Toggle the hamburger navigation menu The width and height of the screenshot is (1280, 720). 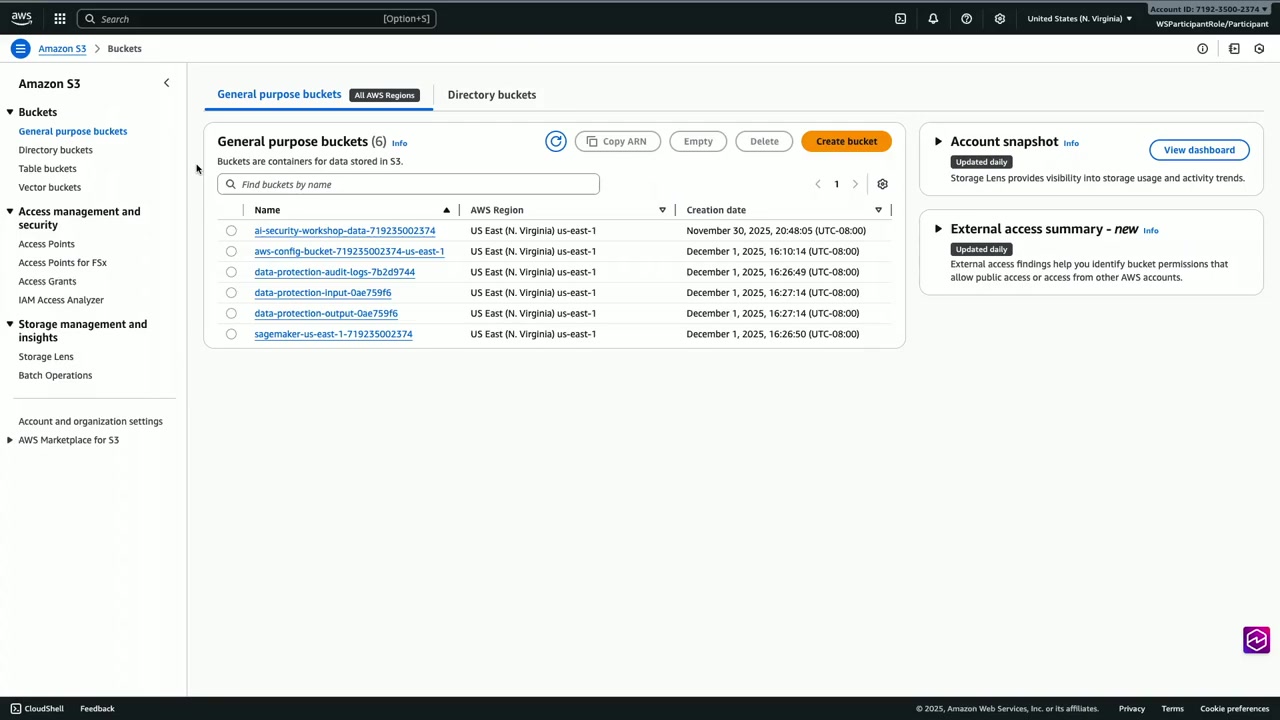(20, 48)
